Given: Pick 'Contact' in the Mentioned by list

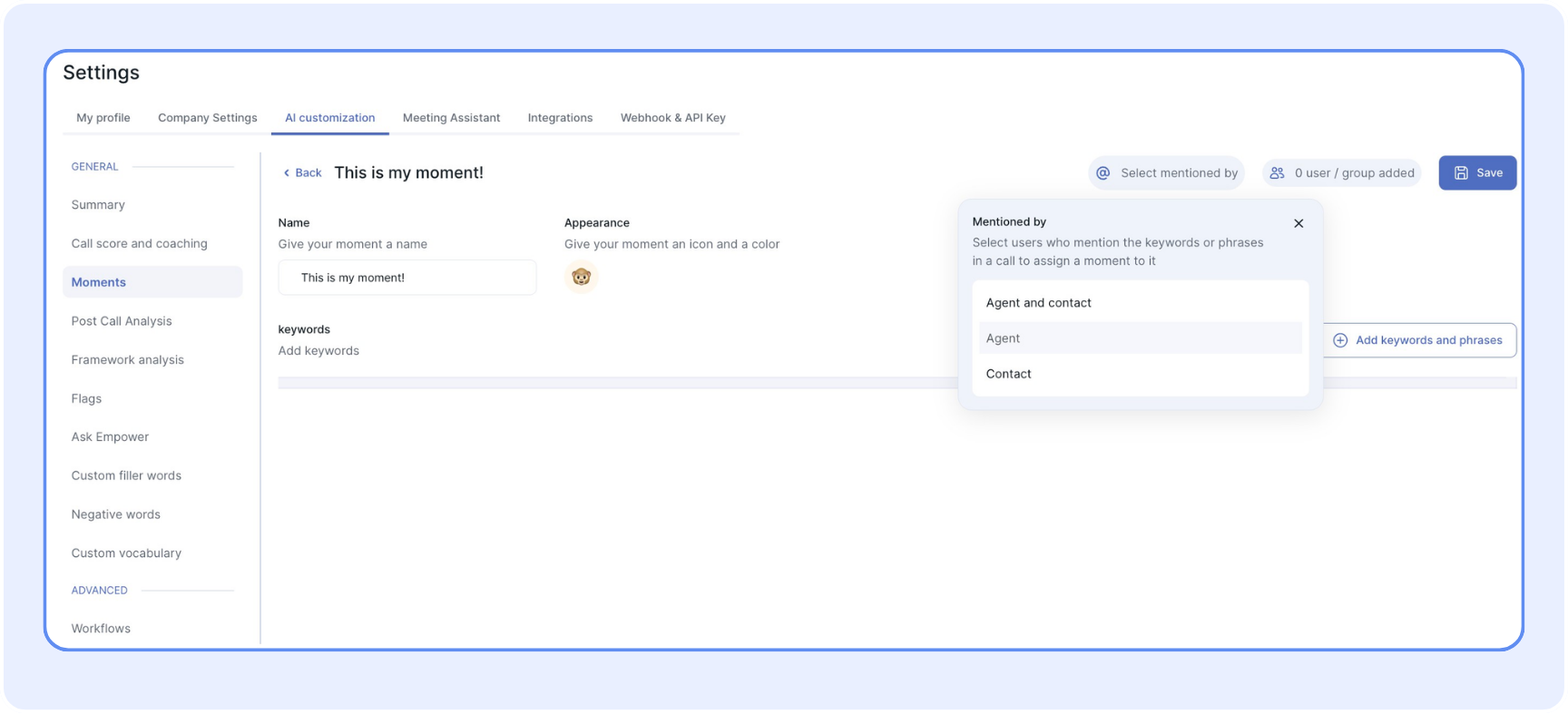Looking at the screenshot, I should (1009, 374).
